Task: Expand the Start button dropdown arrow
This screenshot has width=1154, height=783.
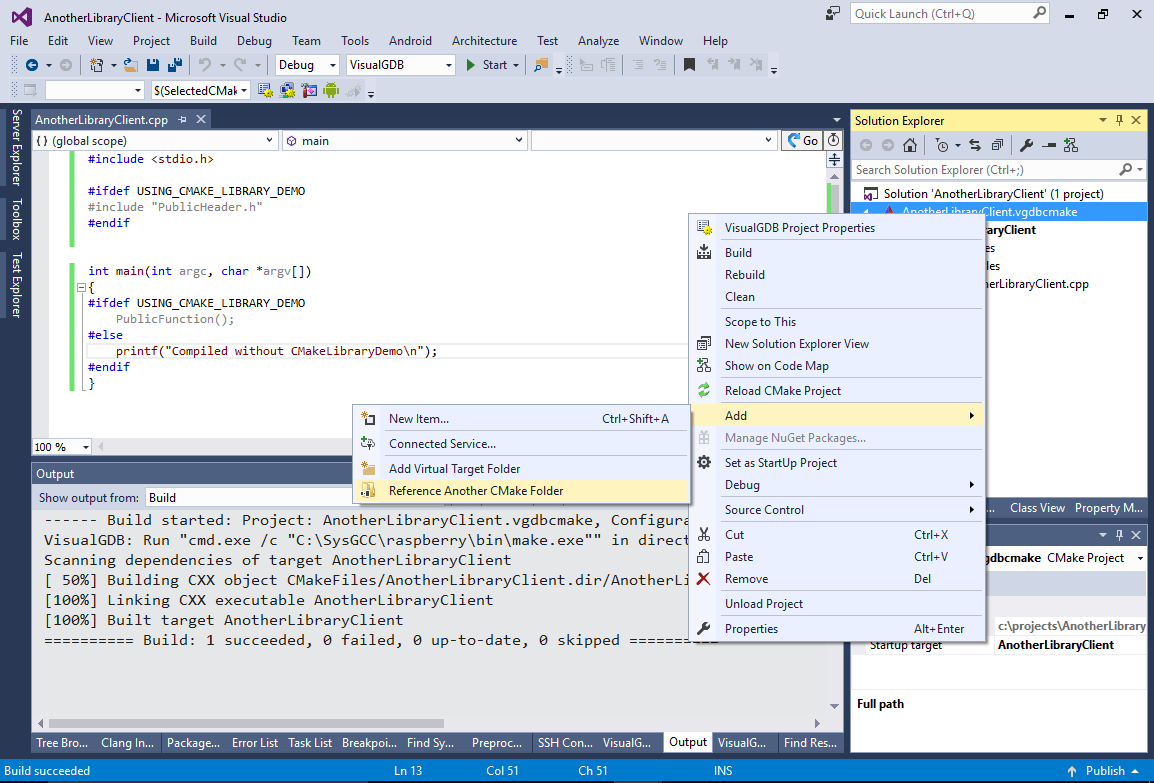Action: 516,65
